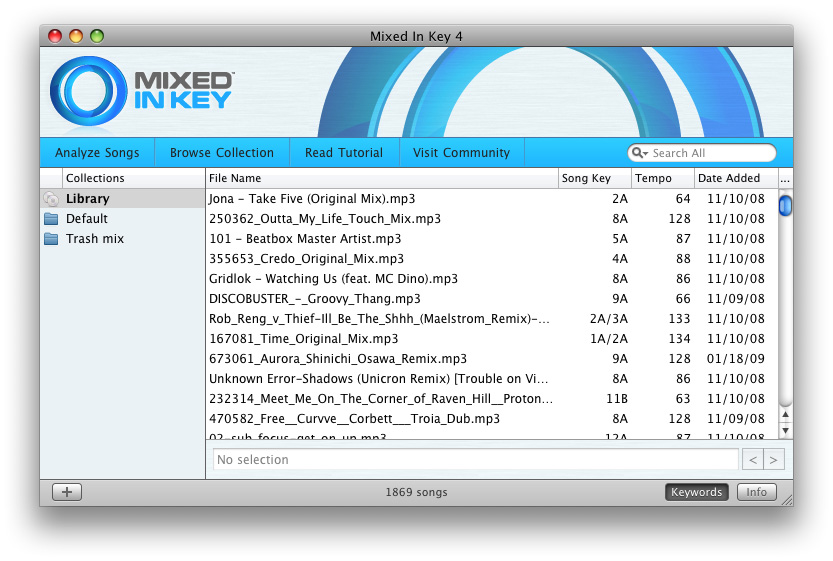Open the search magnifier dropdown

(640, 153)
